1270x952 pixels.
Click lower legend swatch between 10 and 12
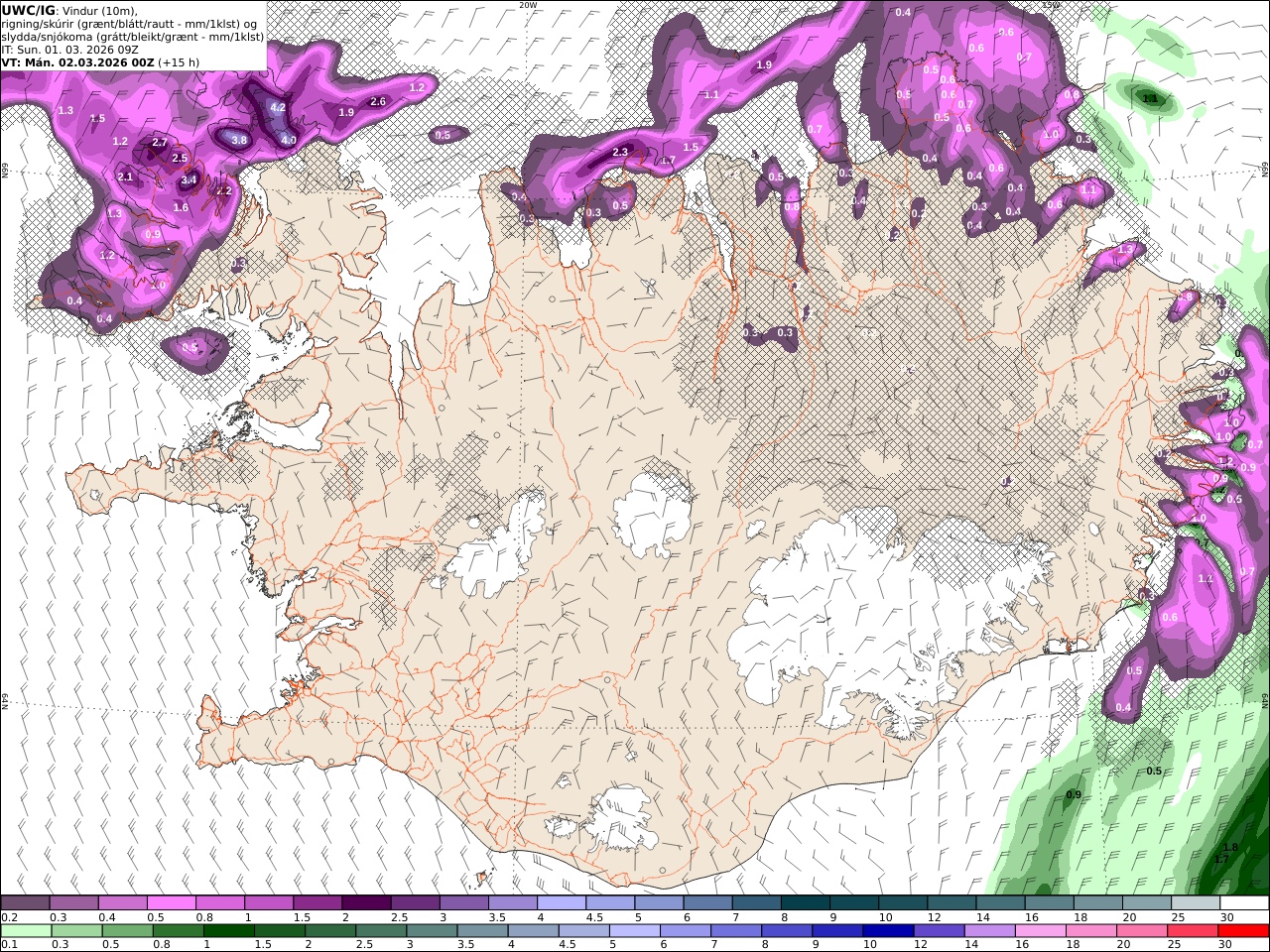(x=888, y=930)
